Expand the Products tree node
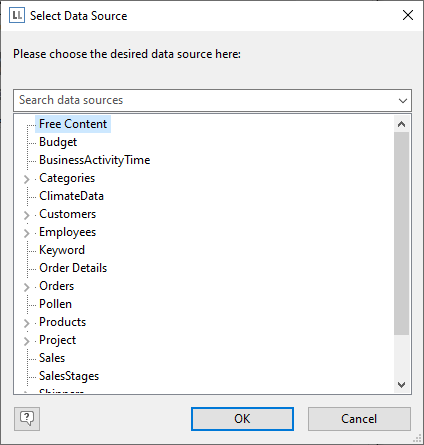The width and height of the screenshot is (424, 445). click(x=27, y=323)
